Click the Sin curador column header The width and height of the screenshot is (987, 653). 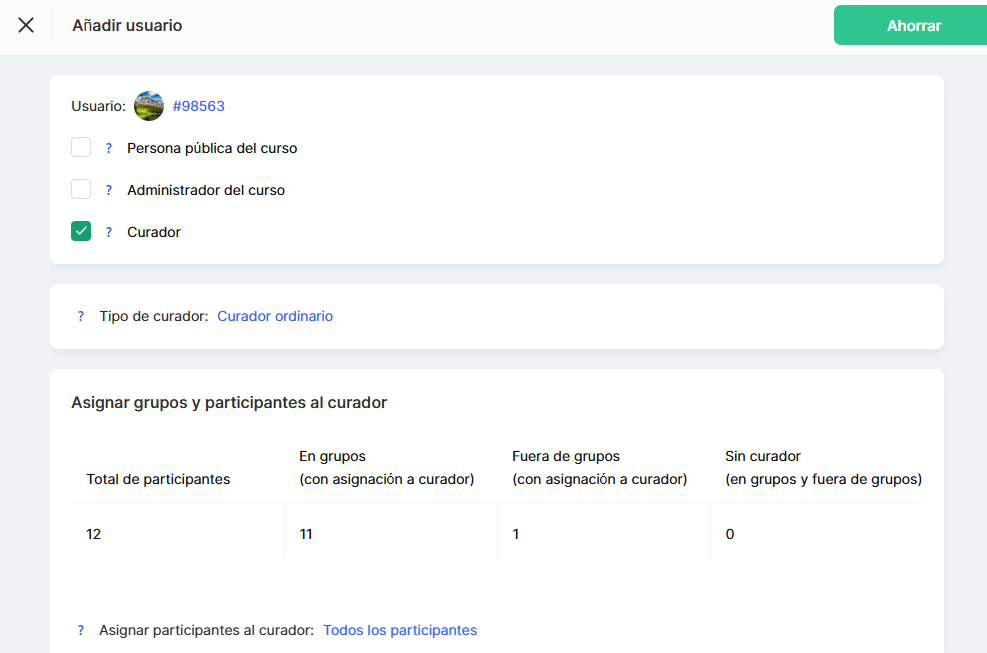pos(822,468)
